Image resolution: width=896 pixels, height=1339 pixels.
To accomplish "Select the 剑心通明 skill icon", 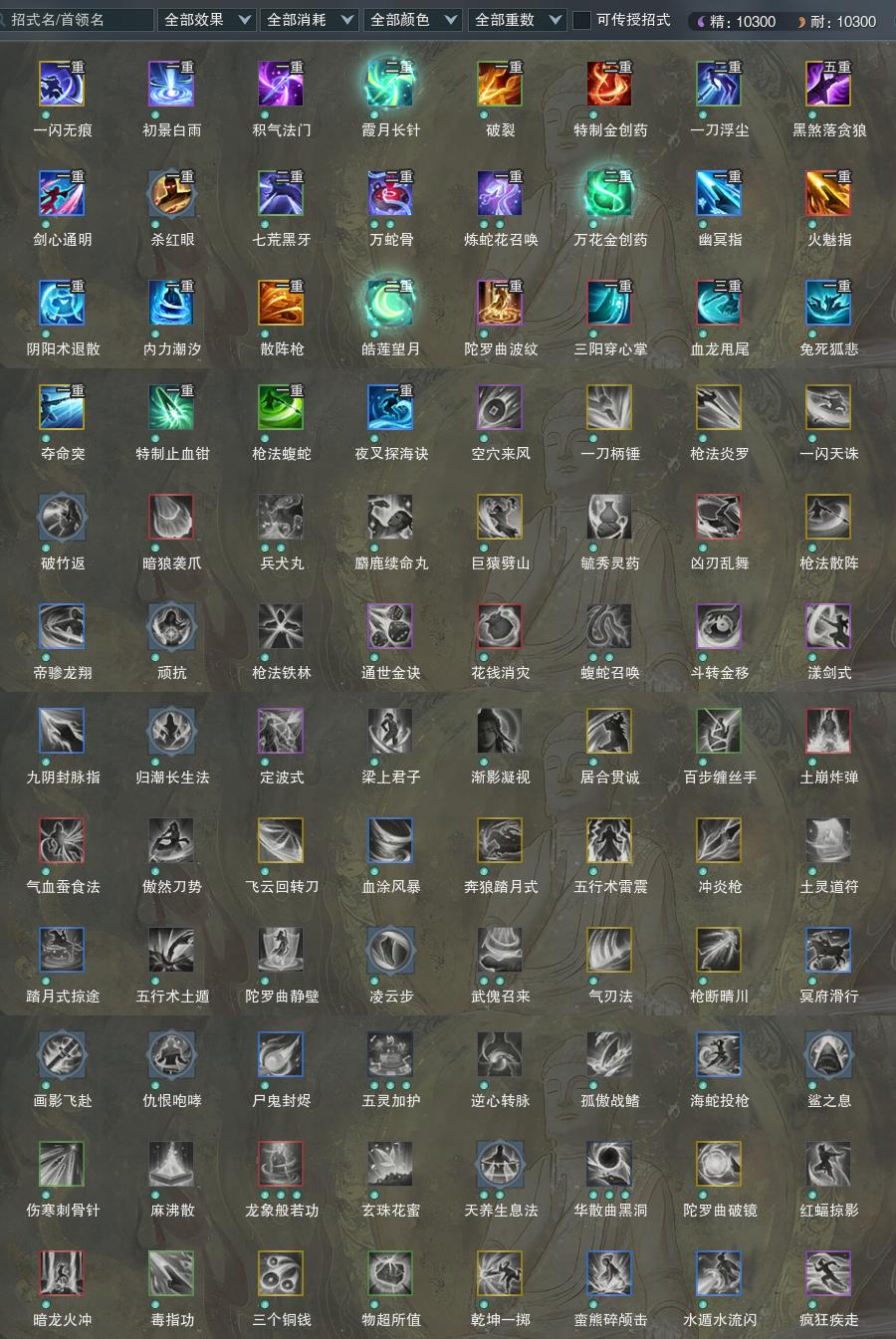I will click(x=63, y=193).
